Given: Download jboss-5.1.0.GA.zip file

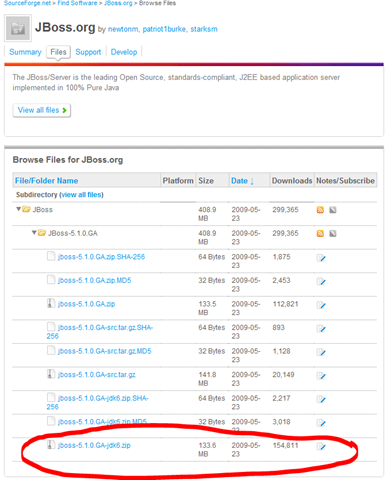Looking at the screenshot, I should [86, 304].
